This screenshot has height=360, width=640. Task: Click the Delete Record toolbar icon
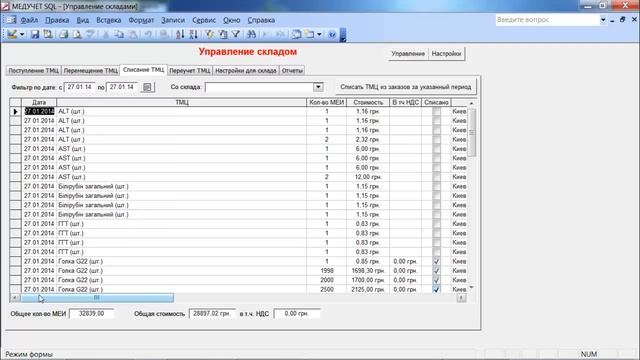pos(280,34)
